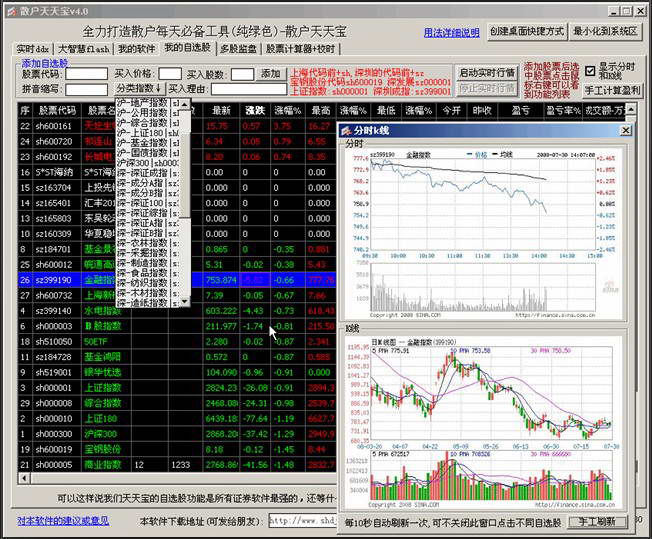Choose 深-深证100 from the dropdown list
Viewport: 652px width, 539px height.
(x=148, y=203)
